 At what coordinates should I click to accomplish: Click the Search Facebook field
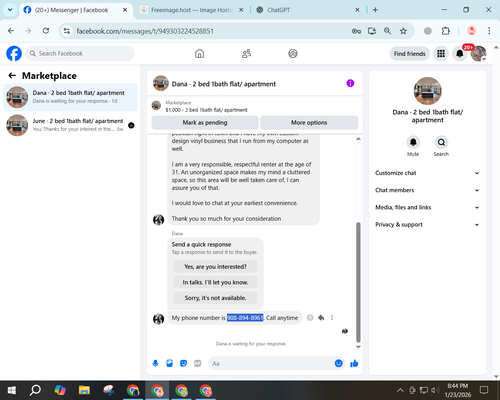click(x=80, y=53)
